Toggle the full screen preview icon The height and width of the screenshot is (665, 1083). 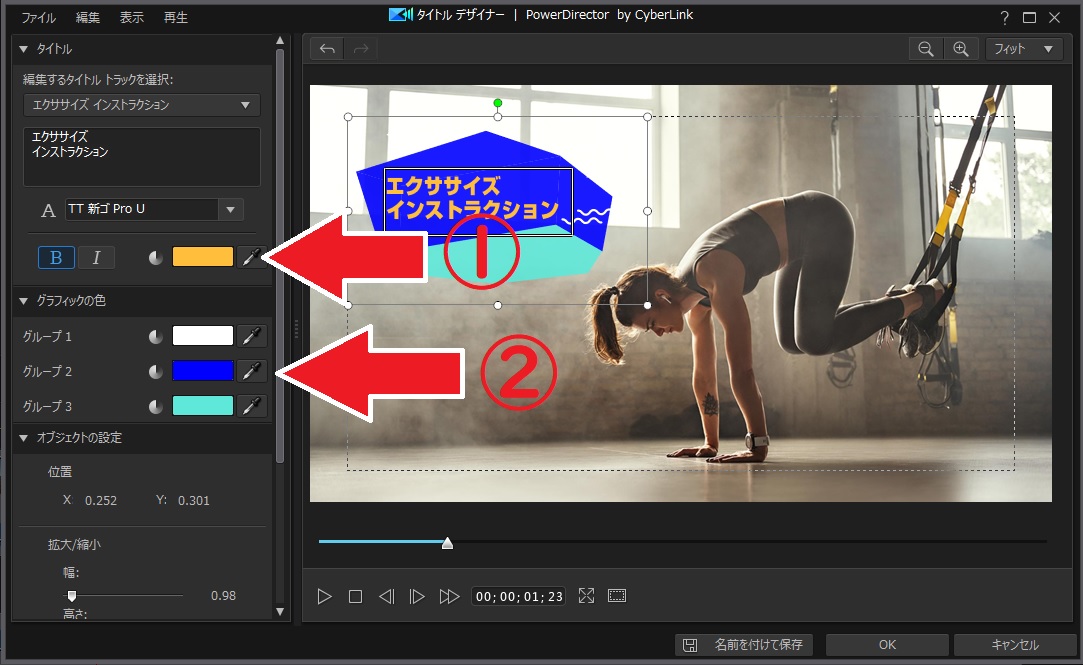[x=586, y=595]
